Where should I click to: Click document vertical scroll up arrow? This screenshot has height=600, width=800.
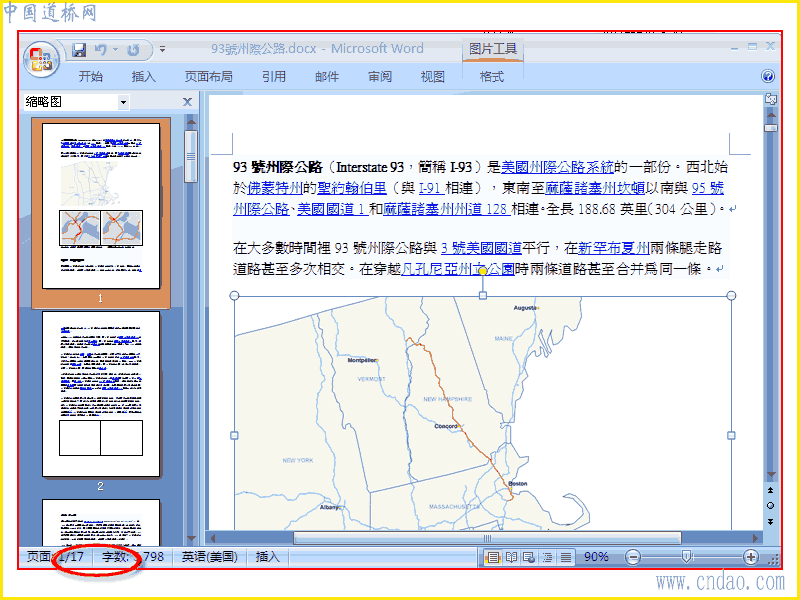[771, 114]
